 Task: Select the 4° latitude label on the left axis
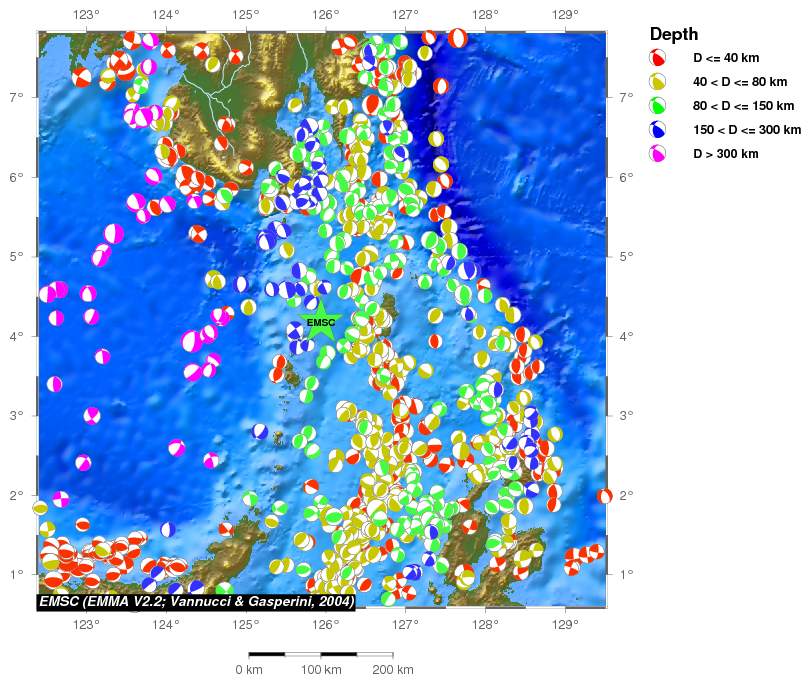click(x=19, y=336)
